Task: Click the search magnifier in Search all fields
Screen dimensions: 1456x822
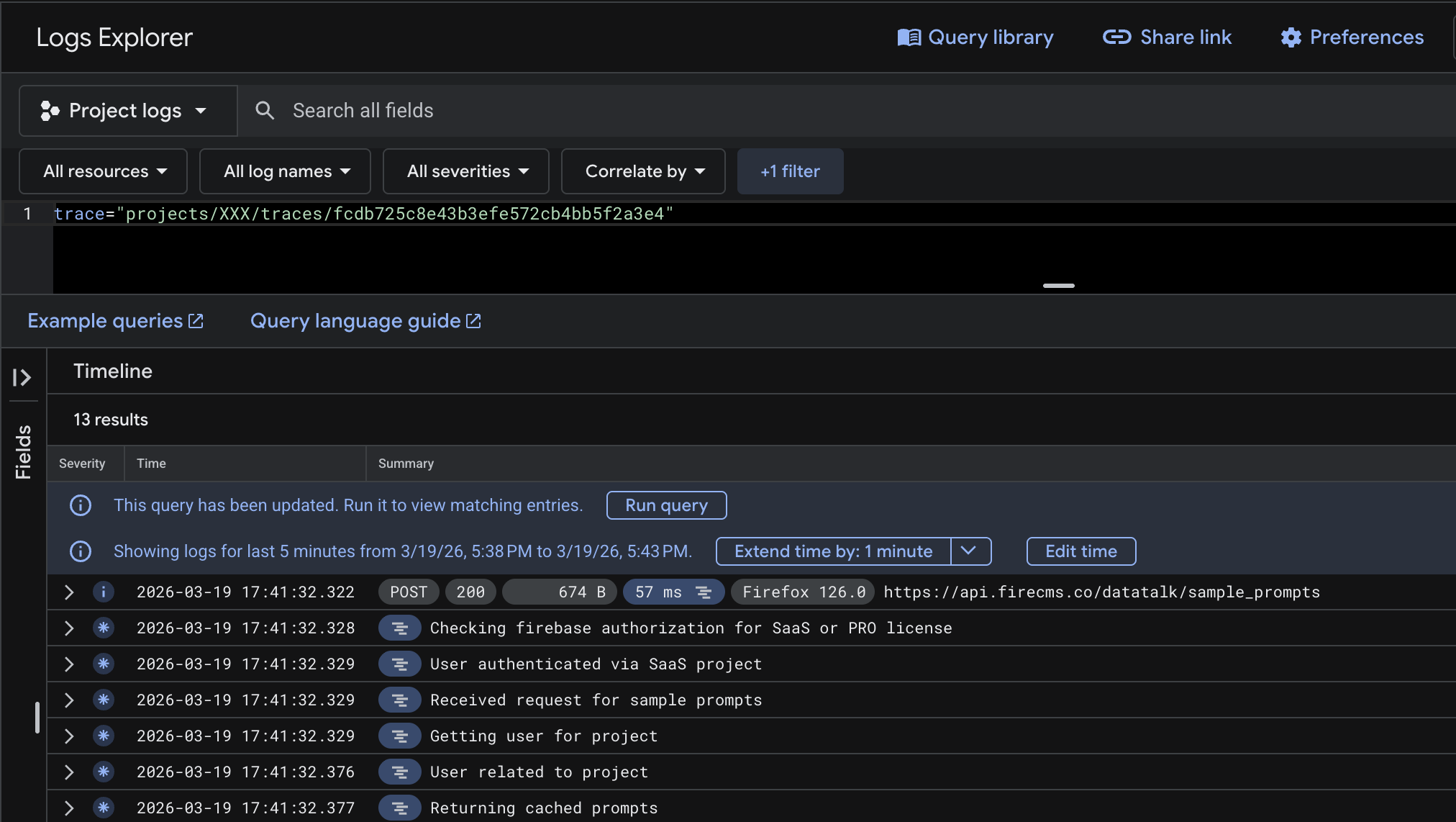Action: (x=265, y=110)
